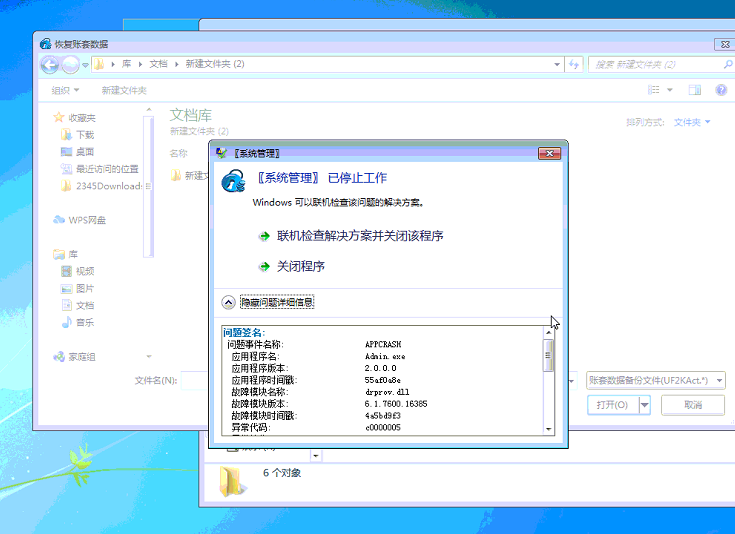The width and height of the screenshot is (735, 534).
Task: Click the 隐藏问题详细信息 label
Action: 277,302
